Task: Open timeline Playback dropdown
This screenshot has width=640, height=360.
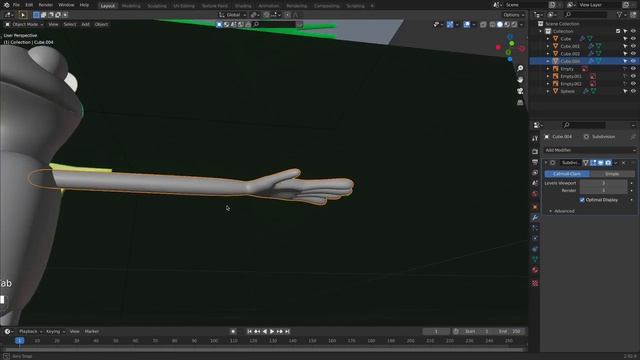Action: pos(31,331)
